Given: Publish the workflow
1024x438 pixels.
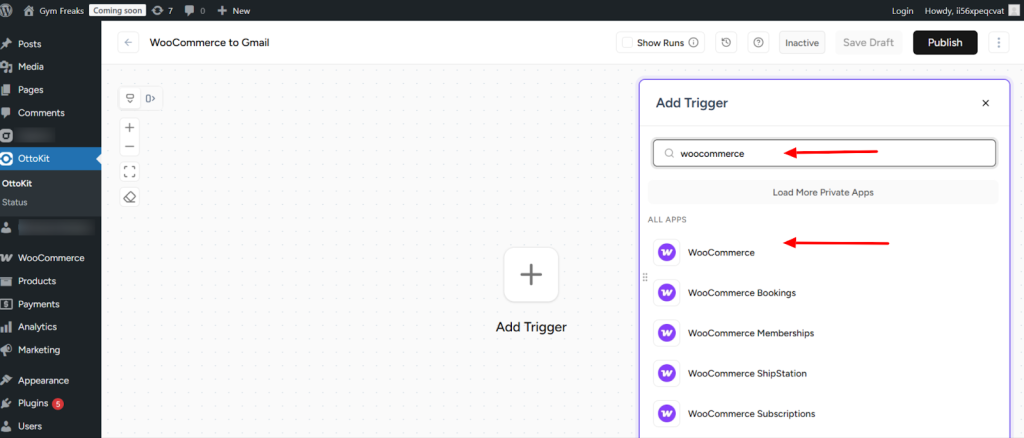Looking at the screenshot, I should (944, 43).
